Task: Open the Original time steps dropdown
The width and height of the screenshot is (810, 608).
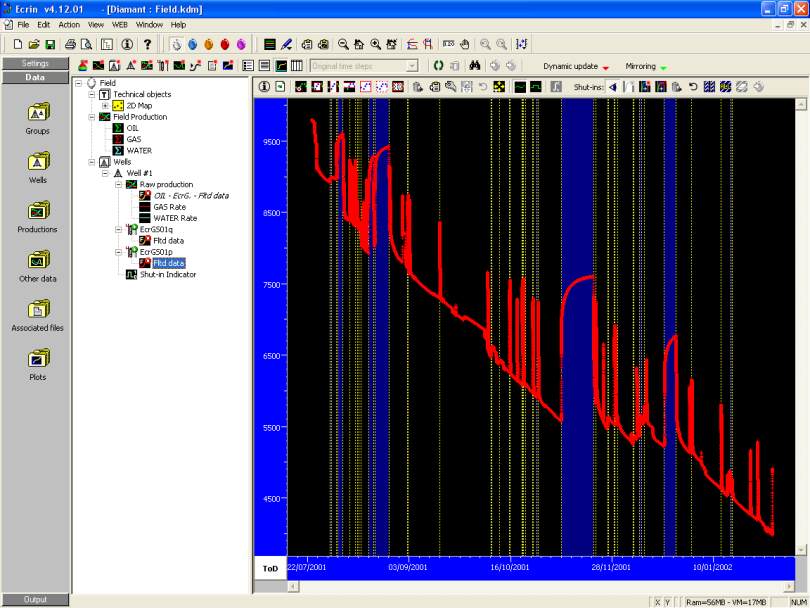Action: click(411, 66)
